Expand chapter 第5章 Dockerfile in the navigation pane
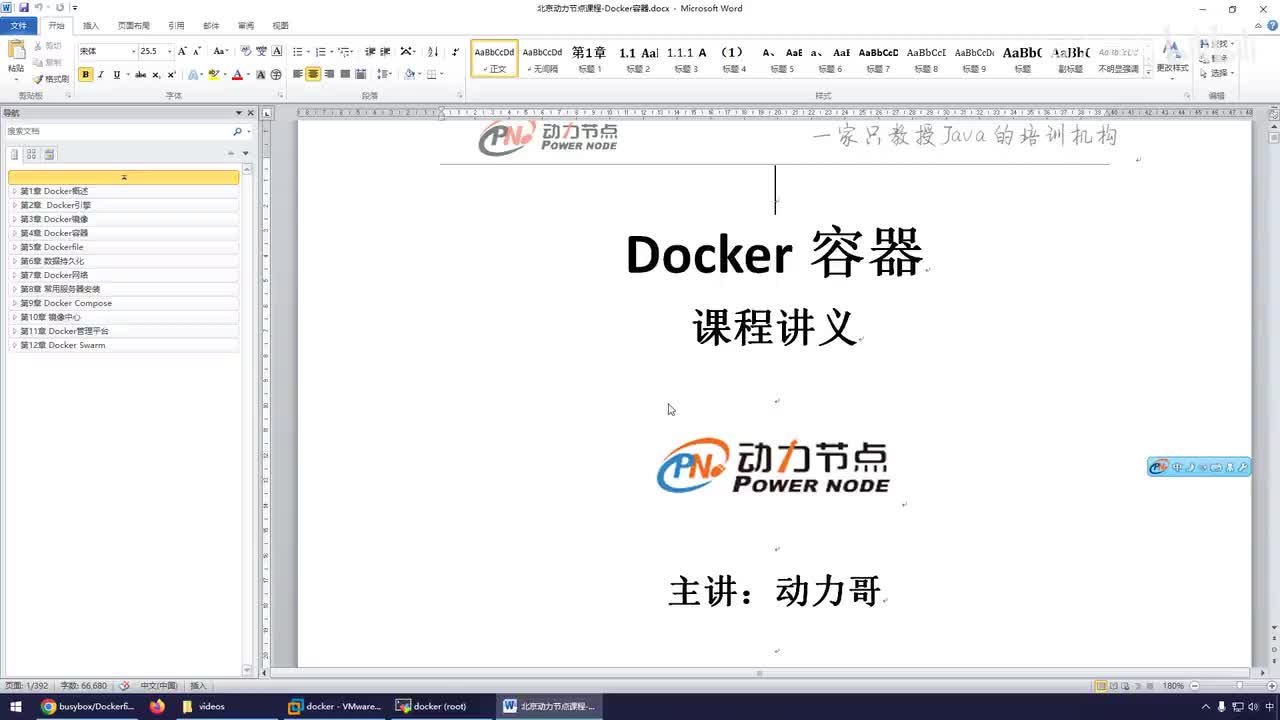This screenshot has height=720, width=1280. click(x=14, y=247)
